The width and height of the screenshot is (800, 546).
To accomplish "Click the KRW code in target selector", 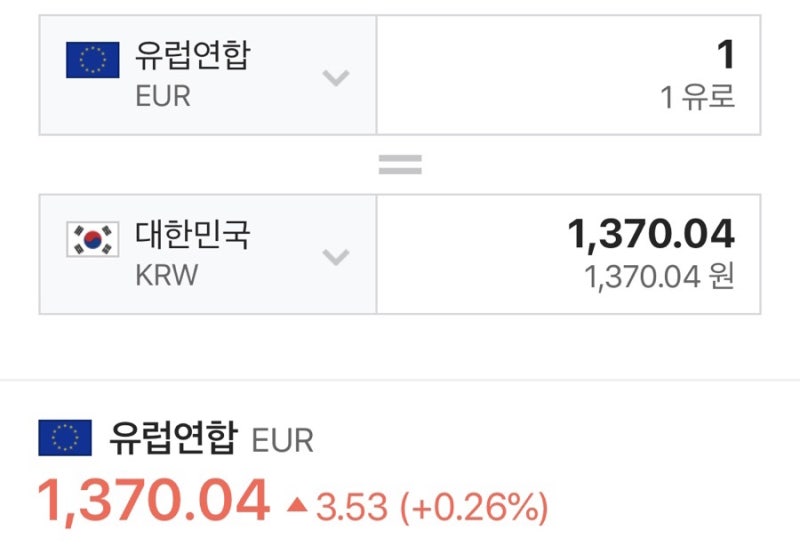I will (x=166, y=275).
